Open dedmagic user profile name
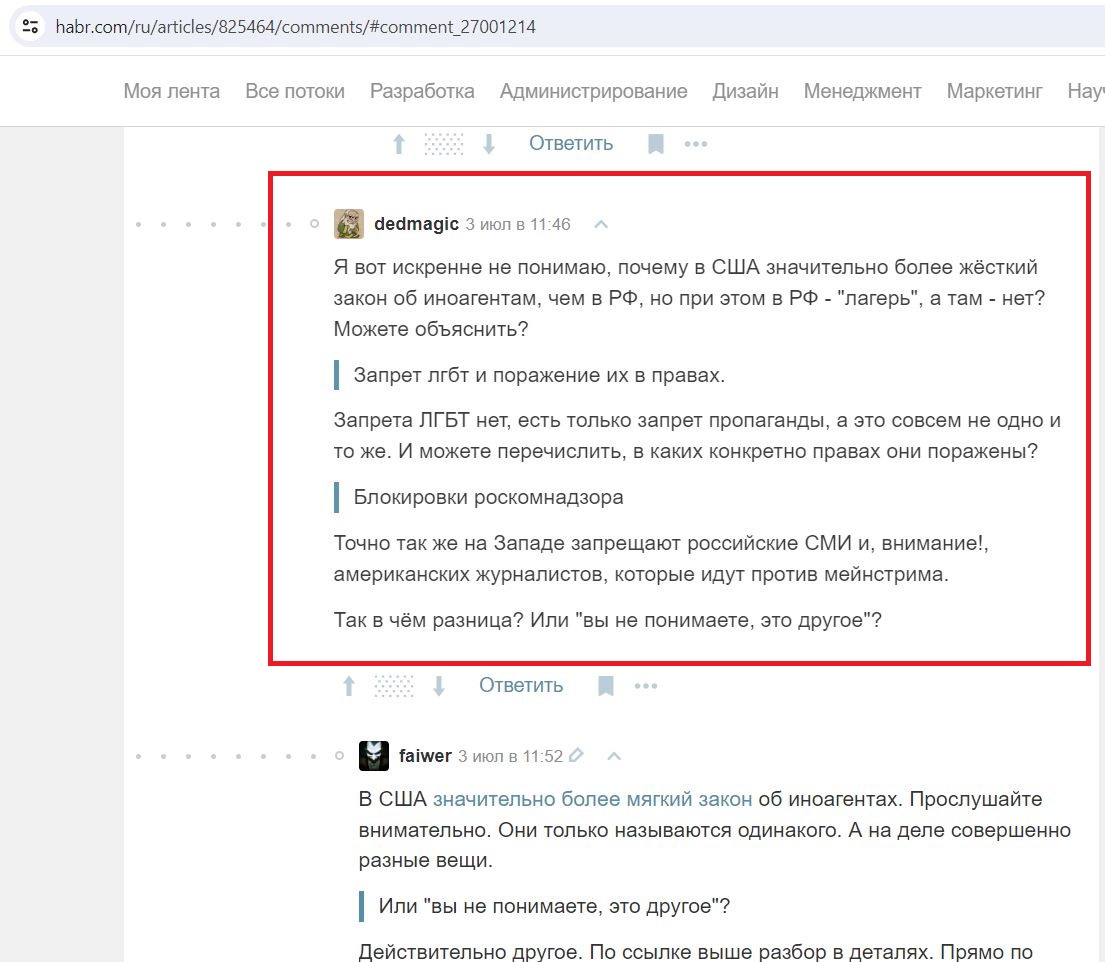This screenshot has height=962, width=1105. 416,224
